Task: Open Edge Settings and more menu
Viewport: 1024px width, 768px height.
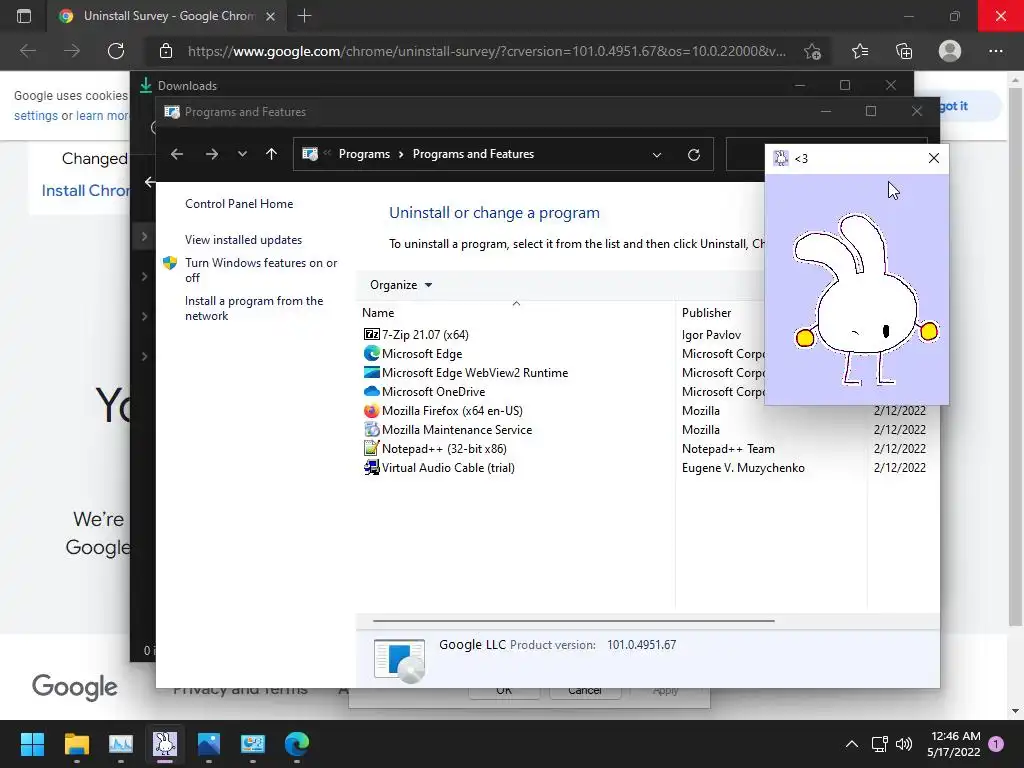Action: click(x=995, y=51)
